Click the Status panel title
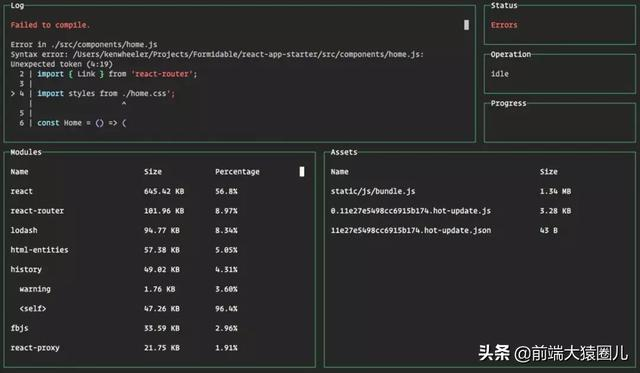 tap(504, 5)
